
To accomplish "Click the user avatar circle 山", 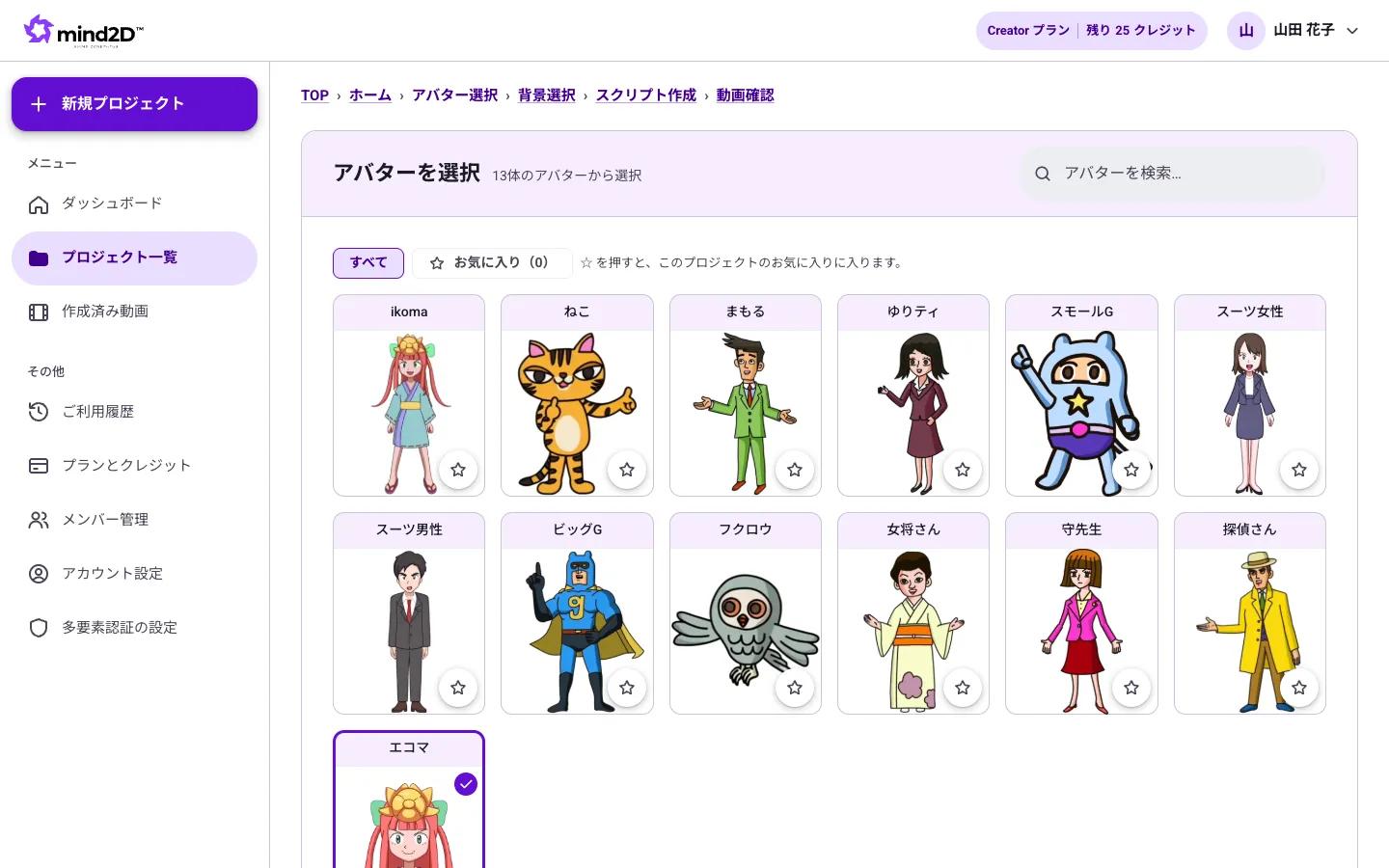I will point(1246,31).
